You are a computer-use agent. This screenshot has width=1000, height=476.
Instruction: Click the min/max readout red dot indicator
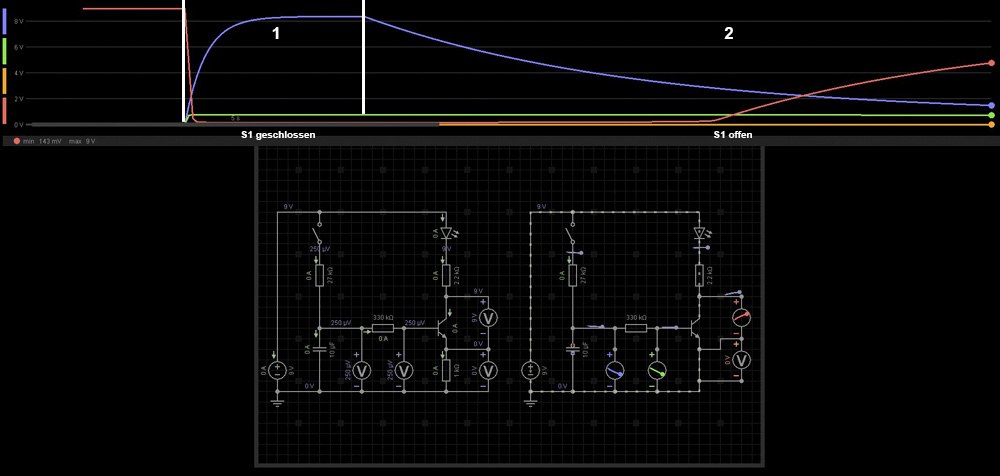pyautogui.click(x=17, y=141)
